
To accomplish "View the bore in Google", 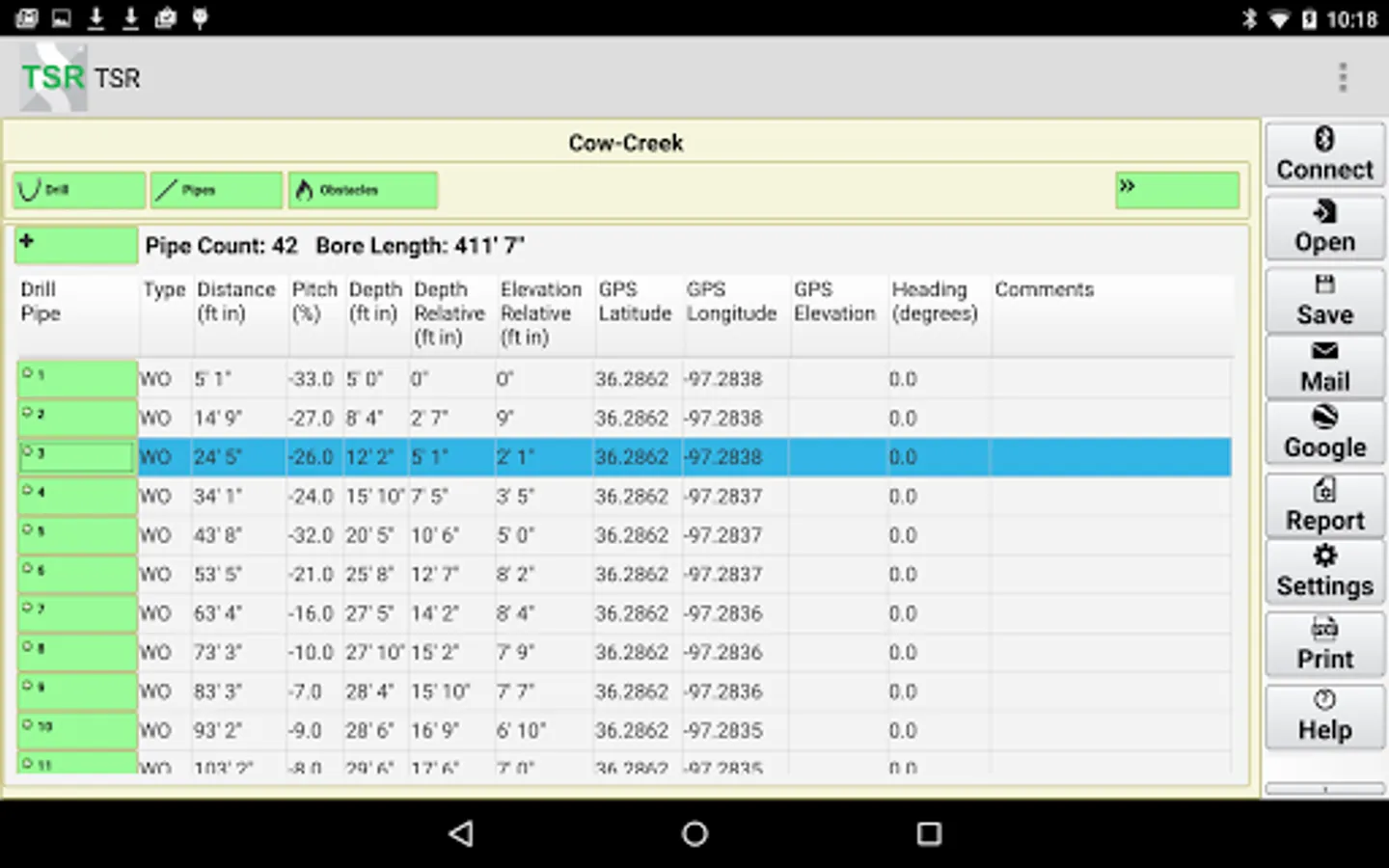I will pos(1325,432).
